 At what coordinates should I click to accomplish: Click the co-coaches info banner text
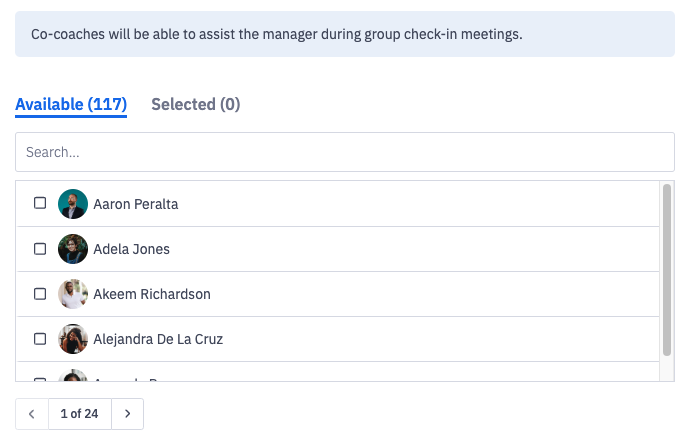(277, 34)
